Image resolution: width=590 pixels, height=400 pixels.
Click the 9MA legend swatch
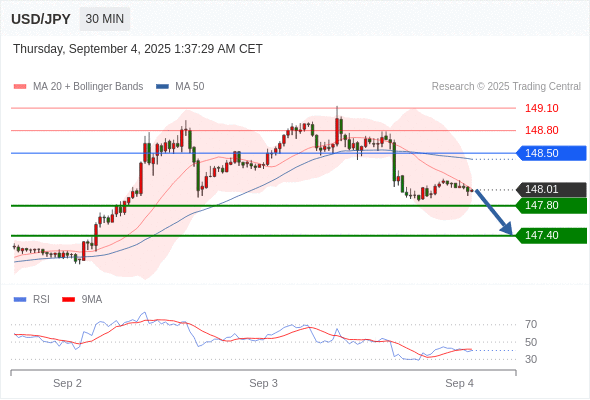click(x=68, y=300)
